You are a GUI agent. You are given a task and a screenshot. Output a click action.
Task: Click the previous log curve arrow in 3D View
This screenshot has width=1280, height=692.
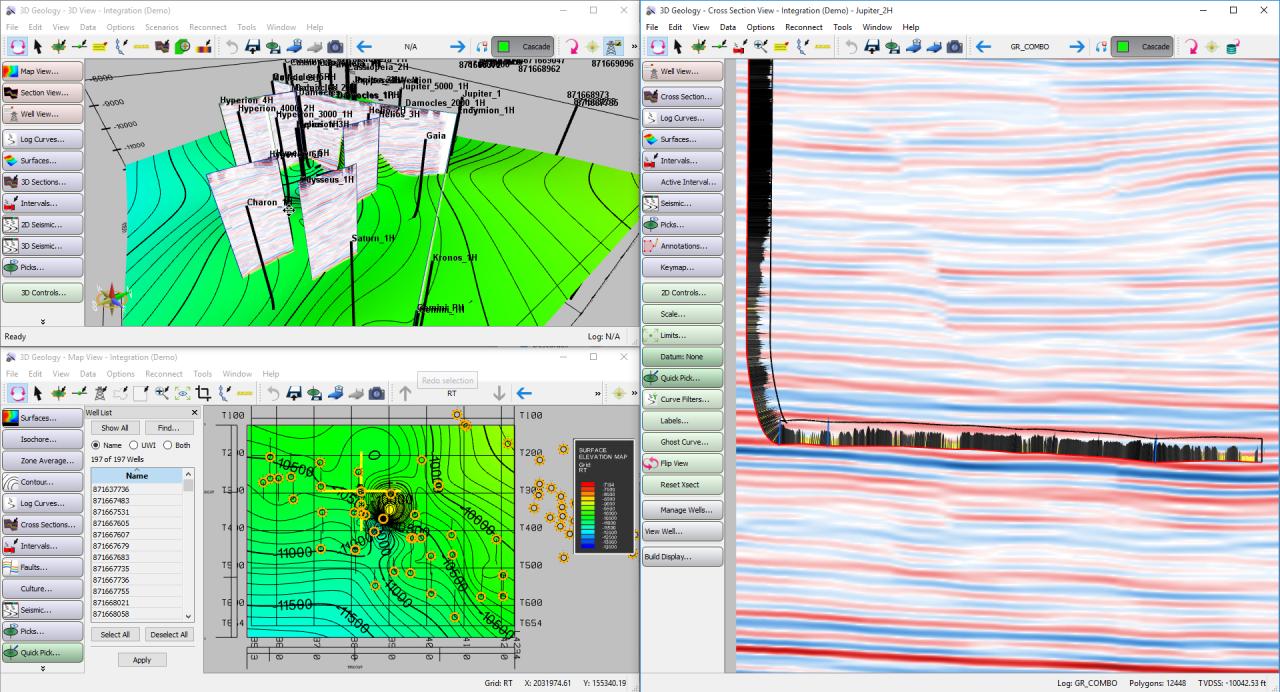pyautogui.click(x=364, y=47)
